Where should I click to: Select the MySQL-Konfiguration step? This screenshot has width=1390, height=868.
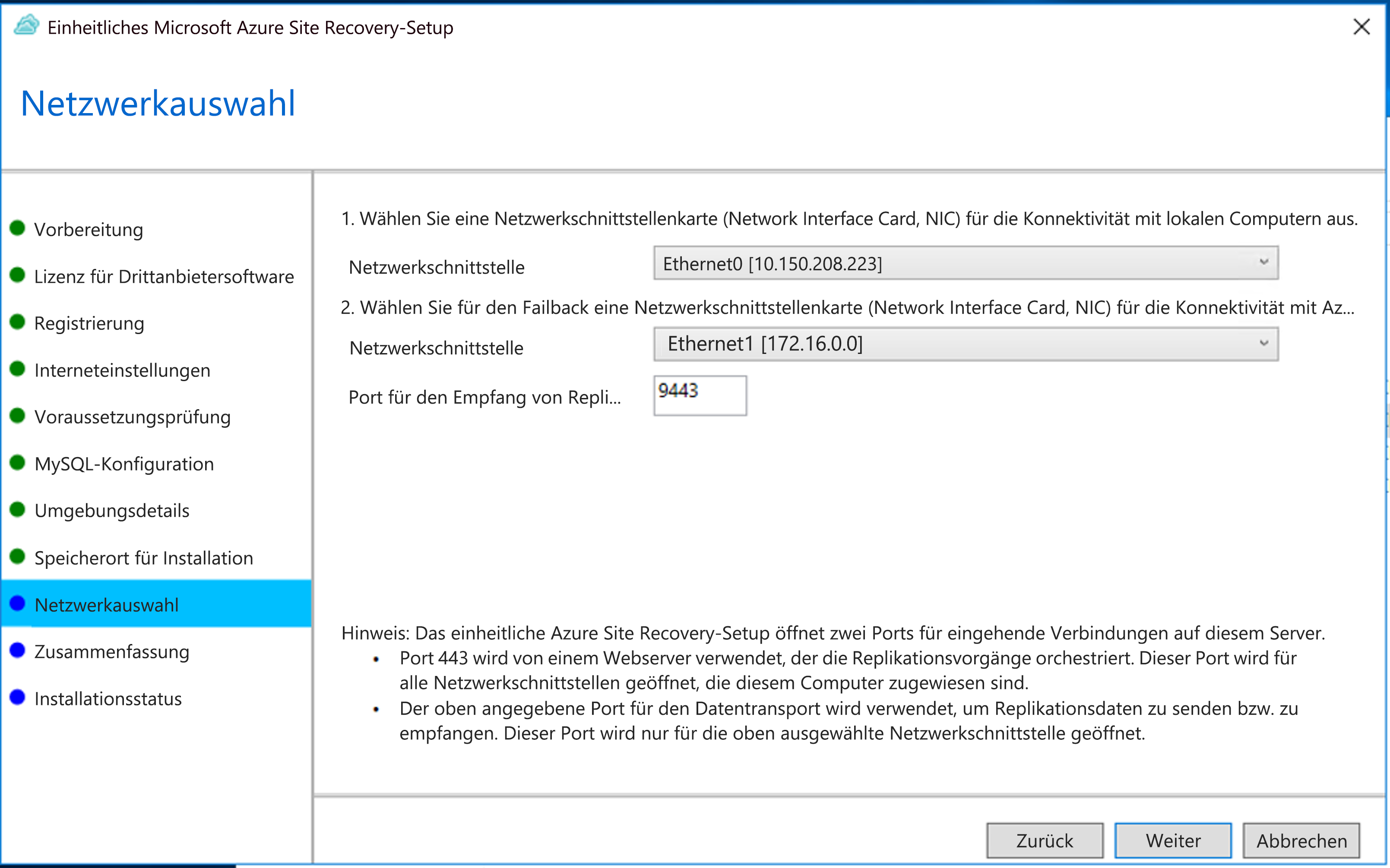pos(124,464)
